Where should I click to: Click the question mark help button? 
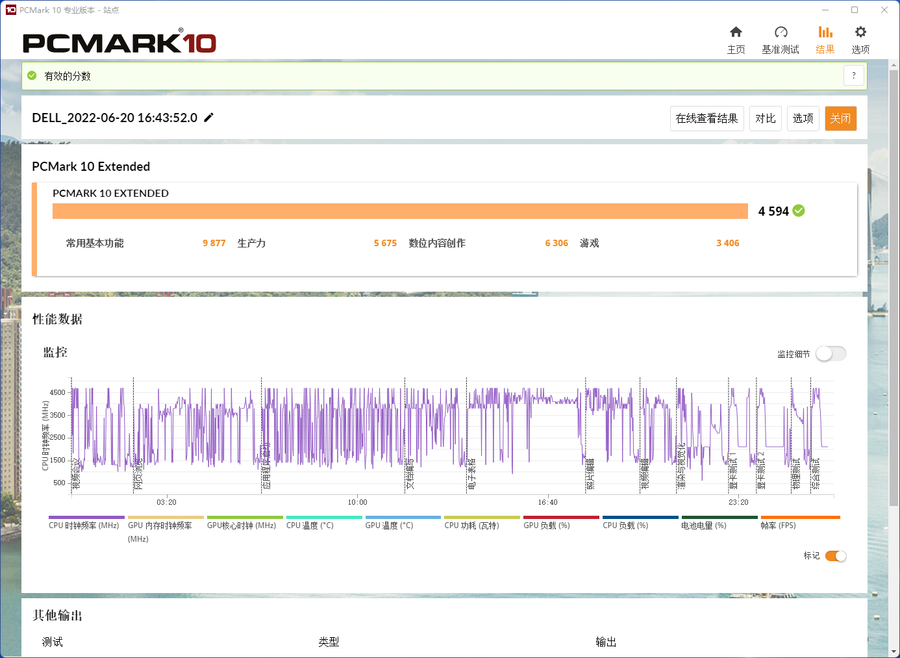pos(853,76)
